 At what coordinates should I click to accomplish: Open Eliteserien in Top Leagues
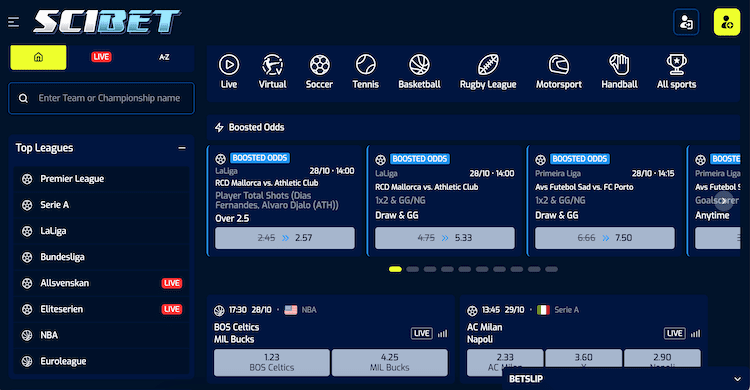(x=101, y=309)
